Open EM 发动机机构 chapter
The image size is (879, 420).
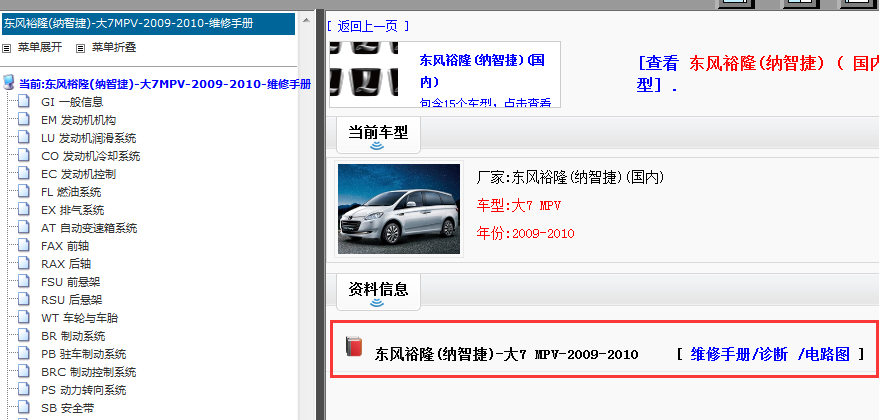click(x=78, y=120)
